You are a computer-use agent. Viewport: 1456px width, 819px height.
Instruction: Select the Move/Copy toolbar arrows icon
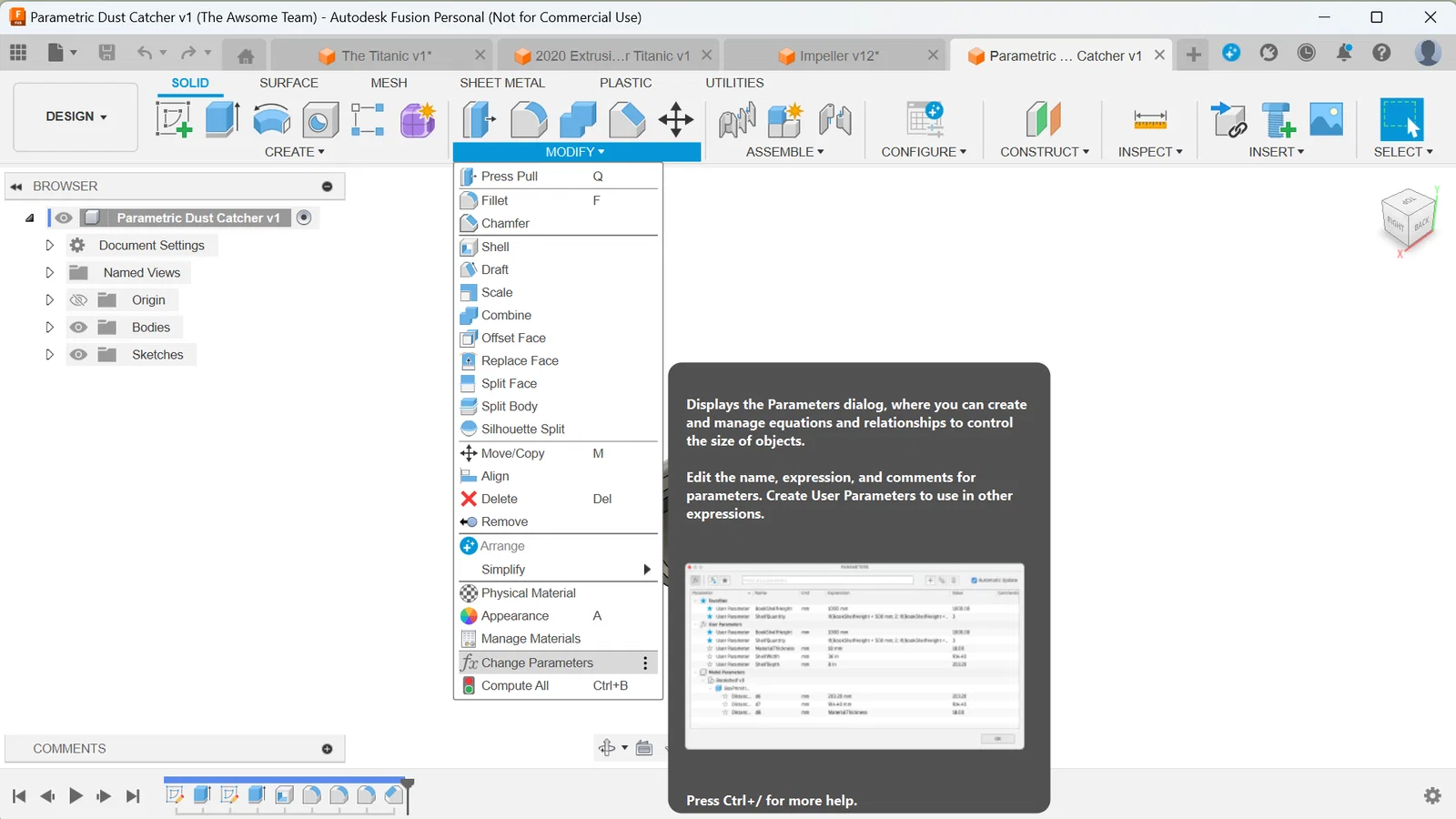pyautogui.click(x=676, y=119)
